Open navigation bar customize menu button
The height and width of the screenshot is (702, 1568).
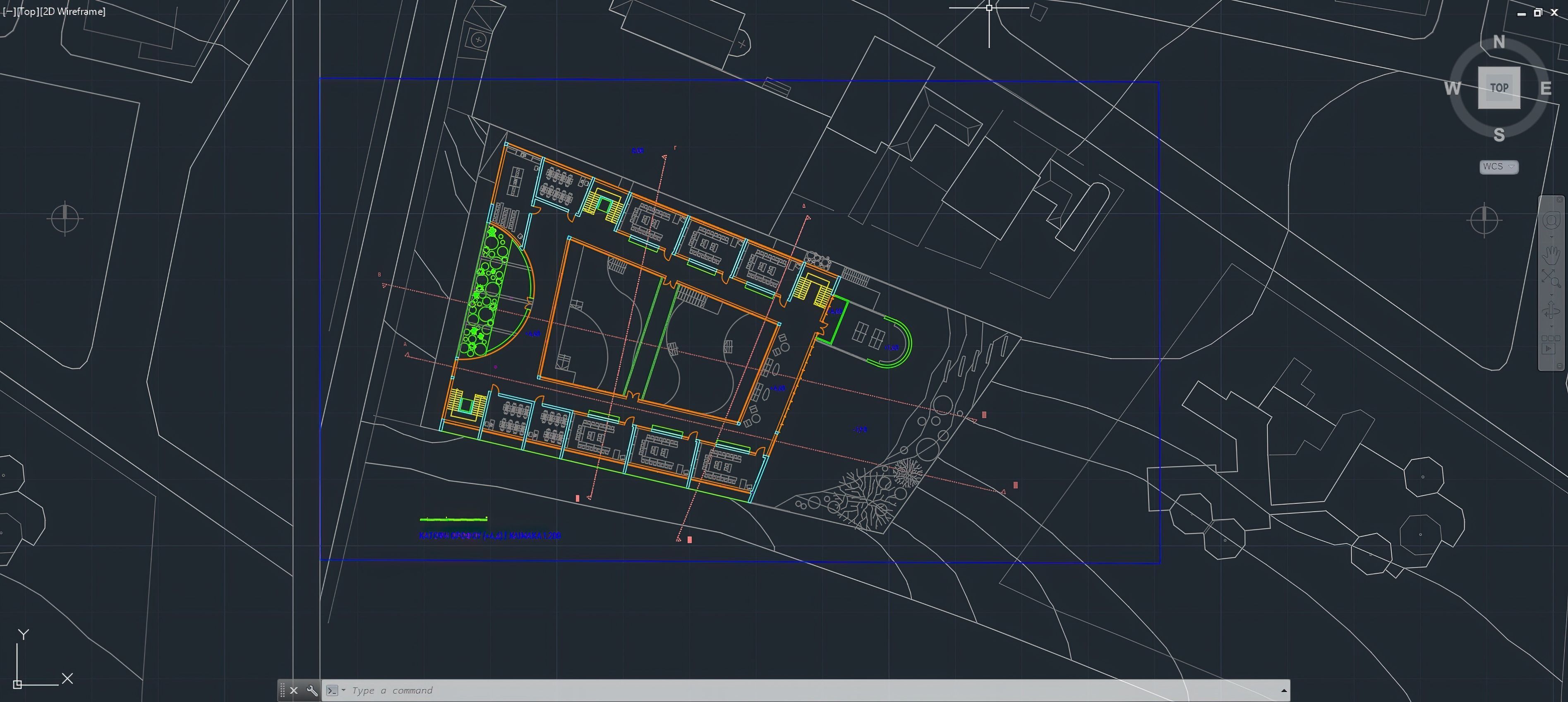(x=1559, y=366)
